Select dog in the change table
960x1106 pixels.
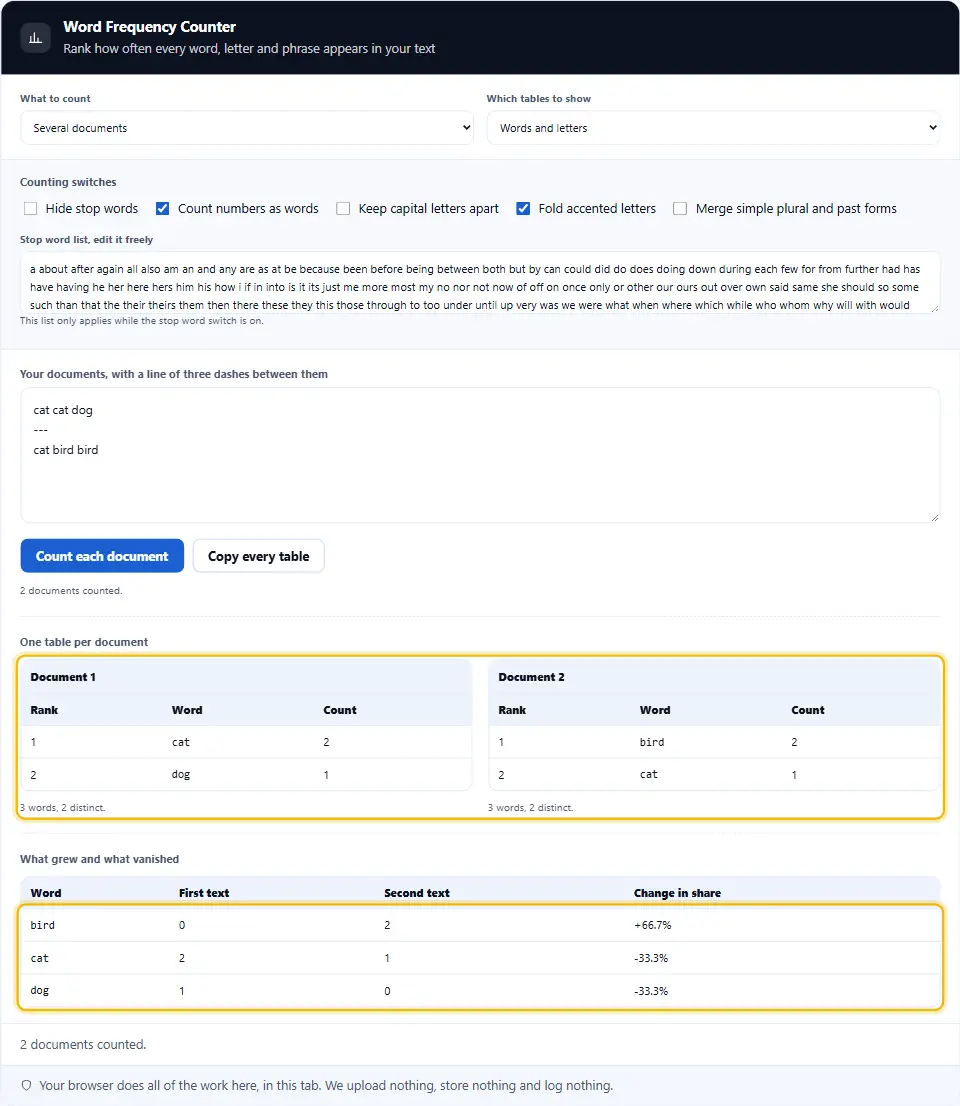click(40, 991)
